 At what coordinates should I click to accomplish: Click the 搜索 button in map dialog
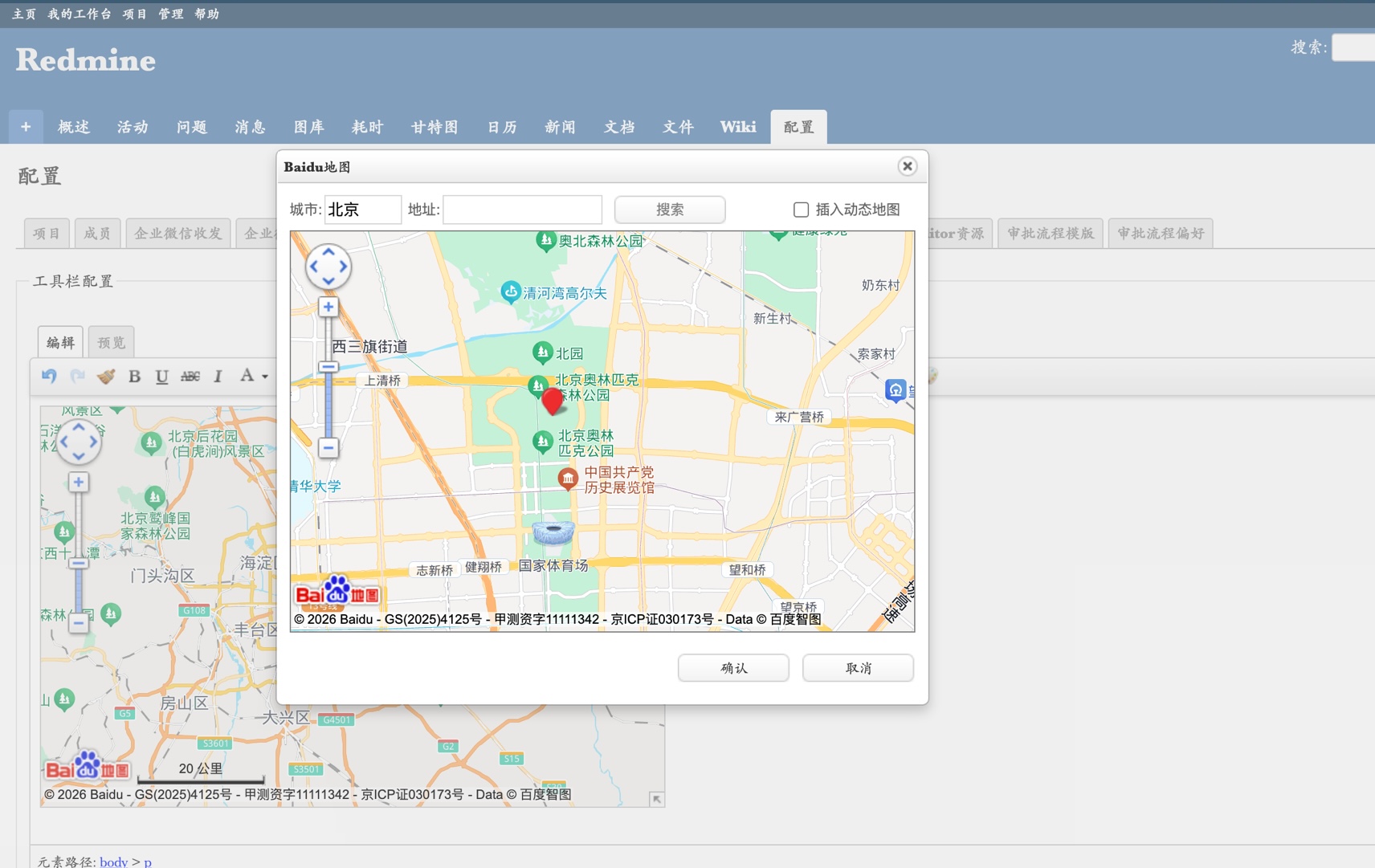click(670, 210)
